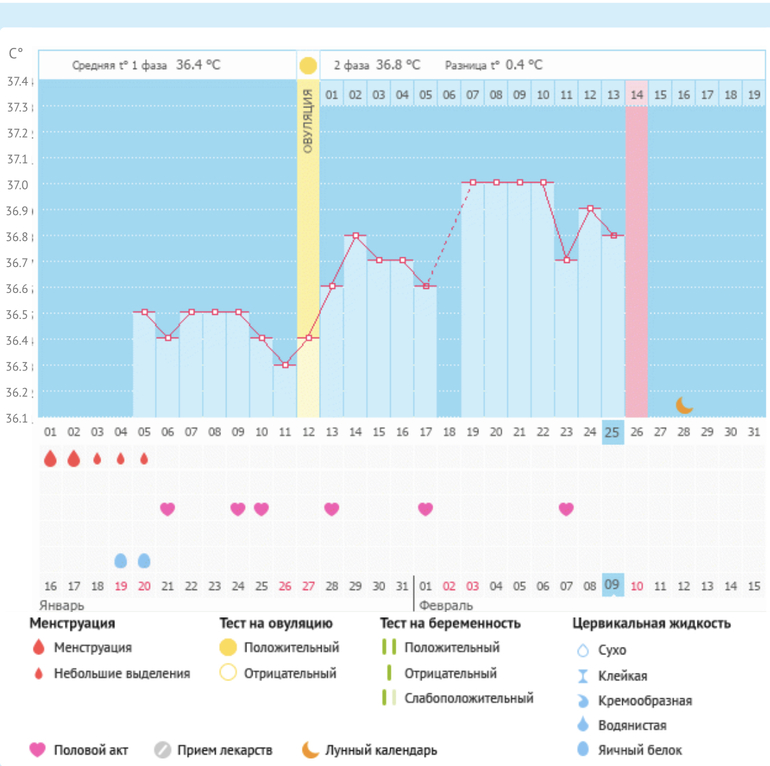
Task: Click the gray 'Прием лекарств' legend icon
Action: (163, 750)
